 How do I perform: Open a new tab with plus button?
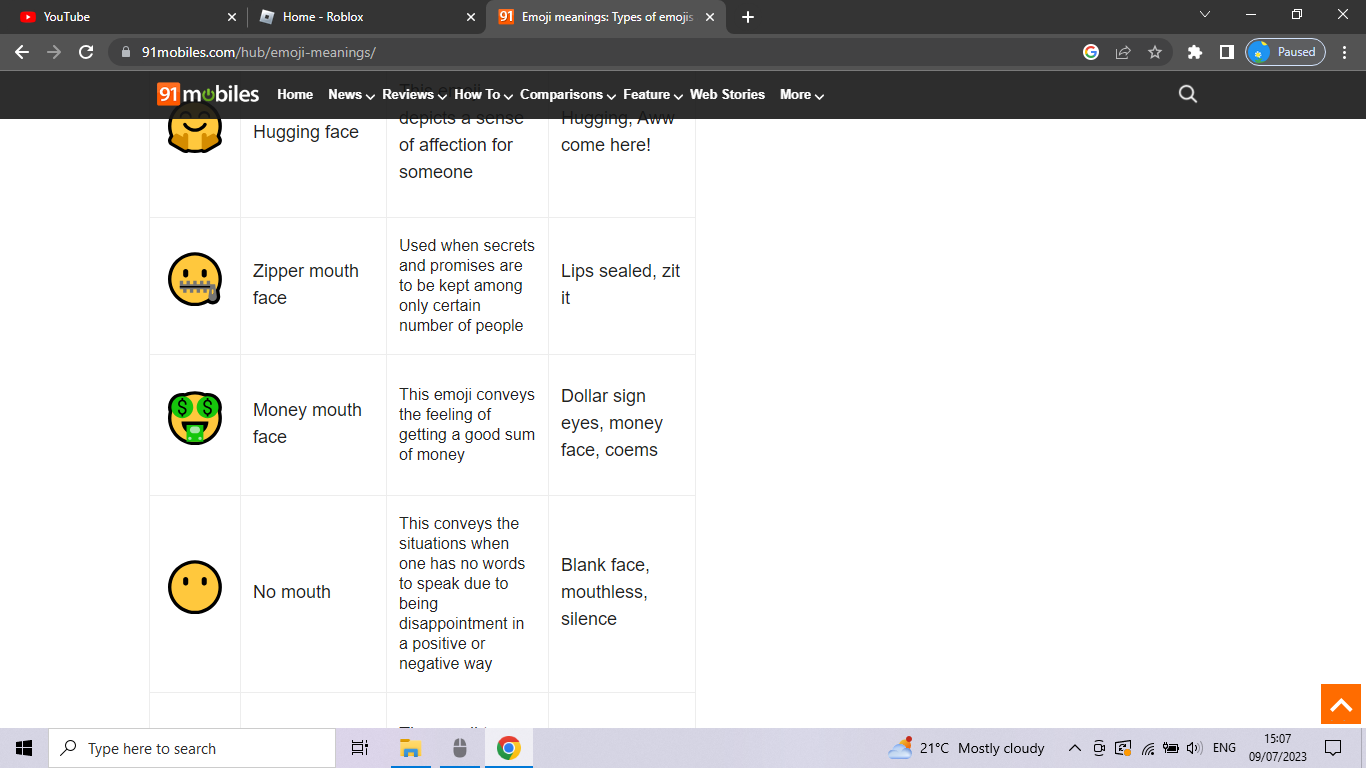748,17
